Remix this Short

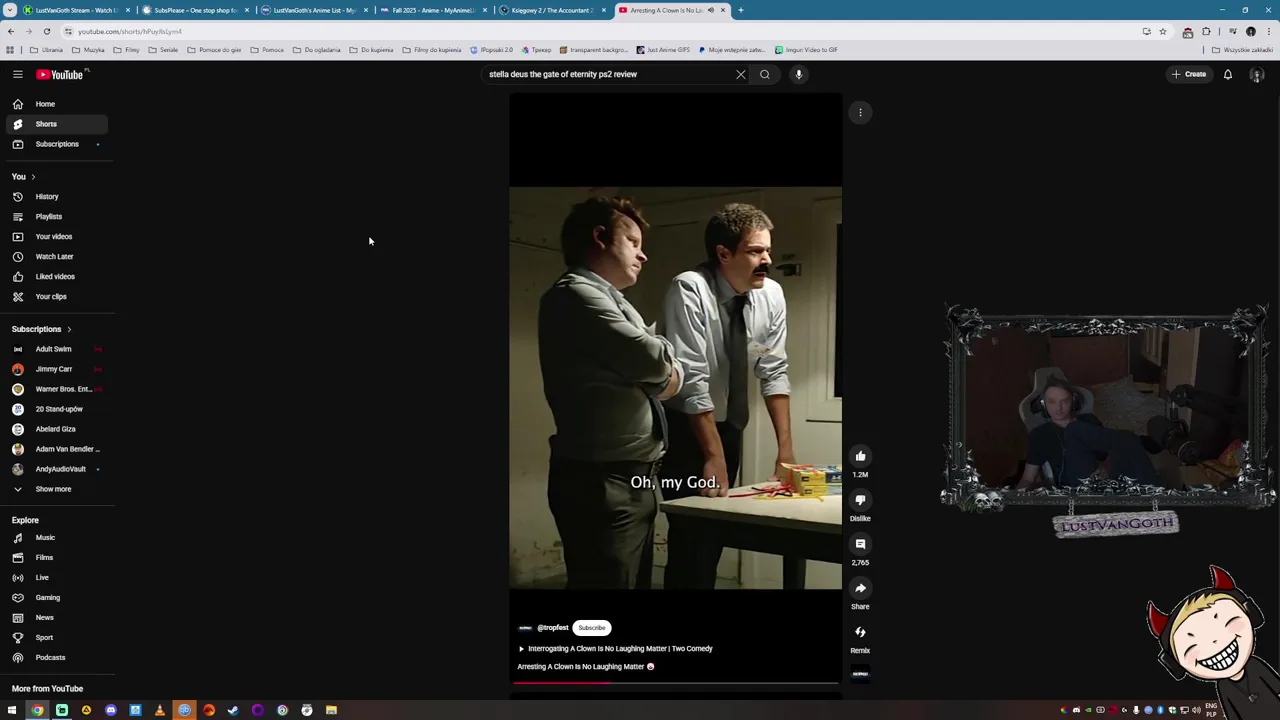click(x=860, y=632)
